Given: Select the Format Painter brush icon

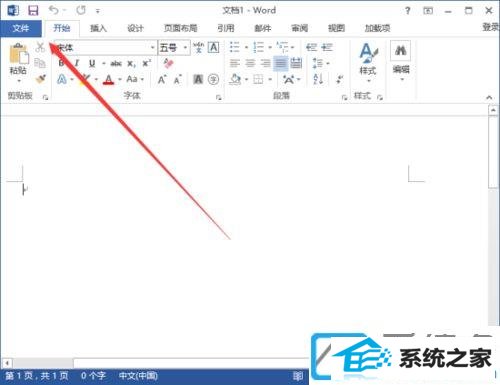Looking at the screenshot, I should [x=41, y=79].
